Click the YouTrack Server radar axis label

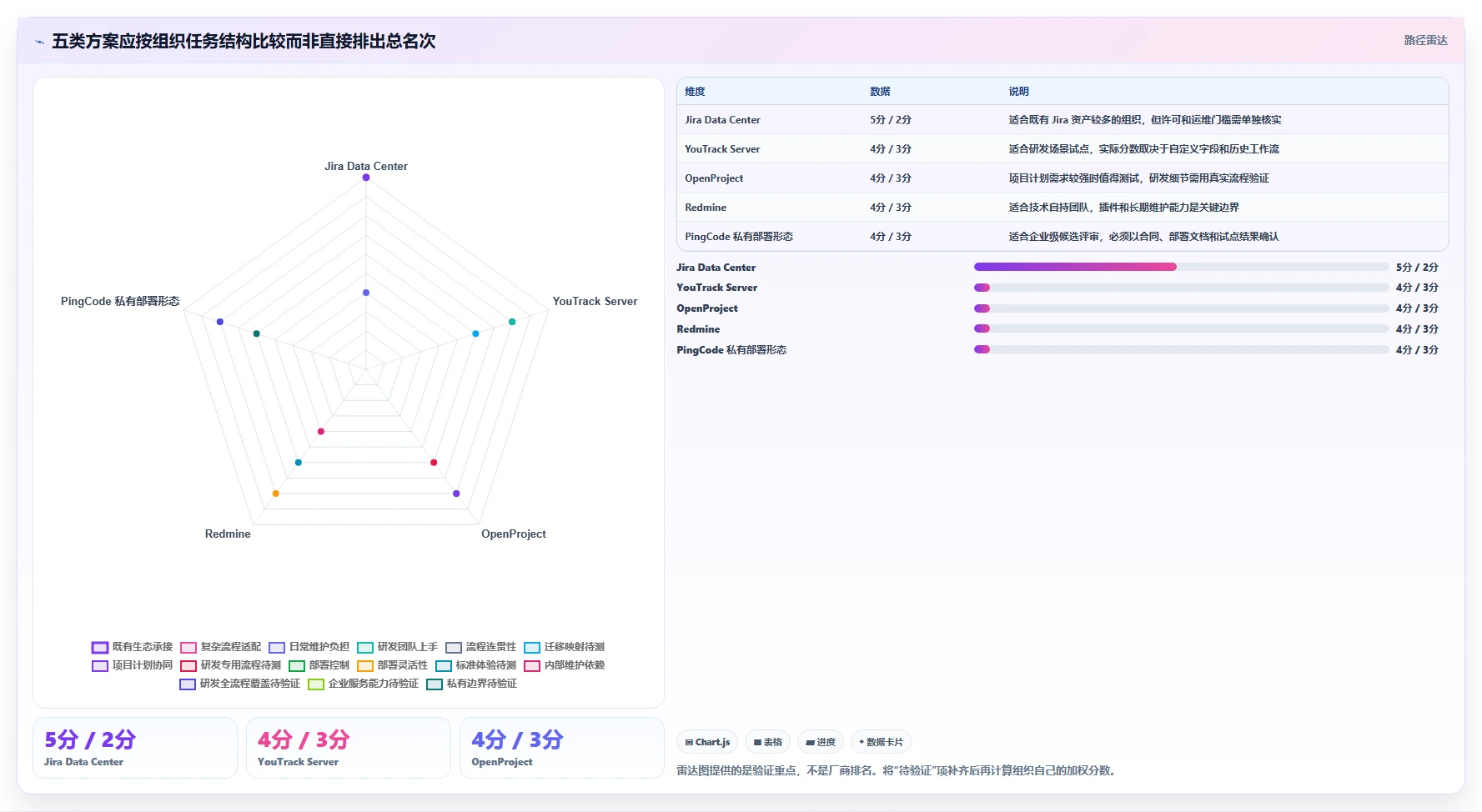click(x=595, y=302)
